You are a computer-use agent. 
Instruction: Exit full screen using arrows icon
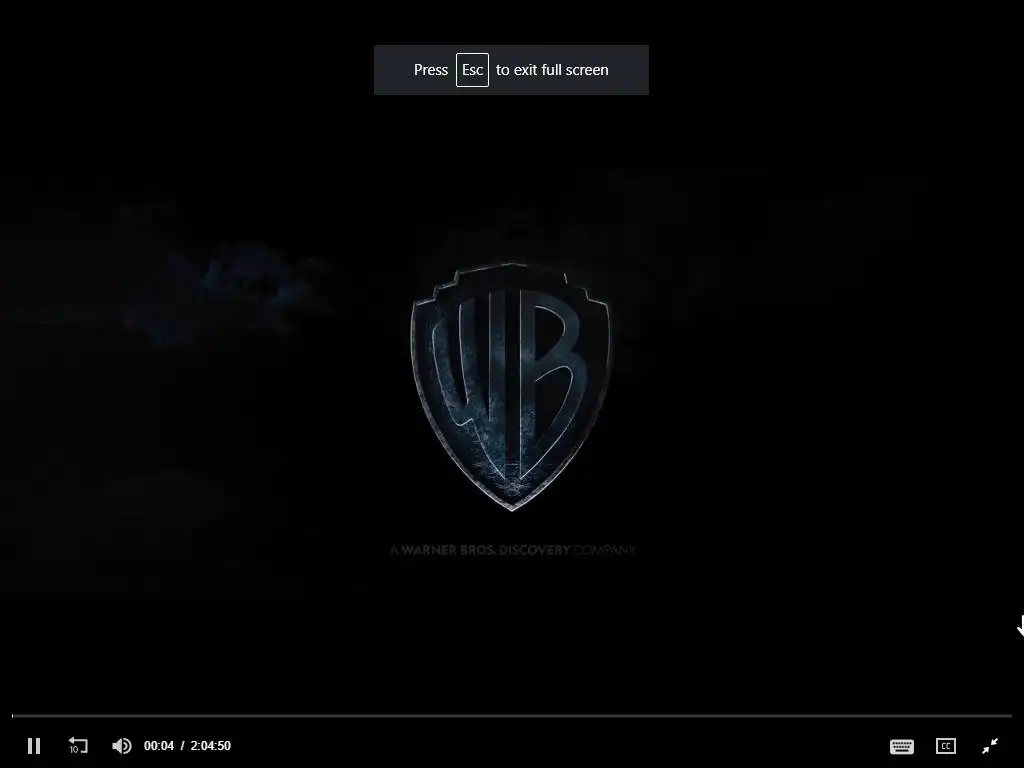pyautogui.click(x=990, y=746)
